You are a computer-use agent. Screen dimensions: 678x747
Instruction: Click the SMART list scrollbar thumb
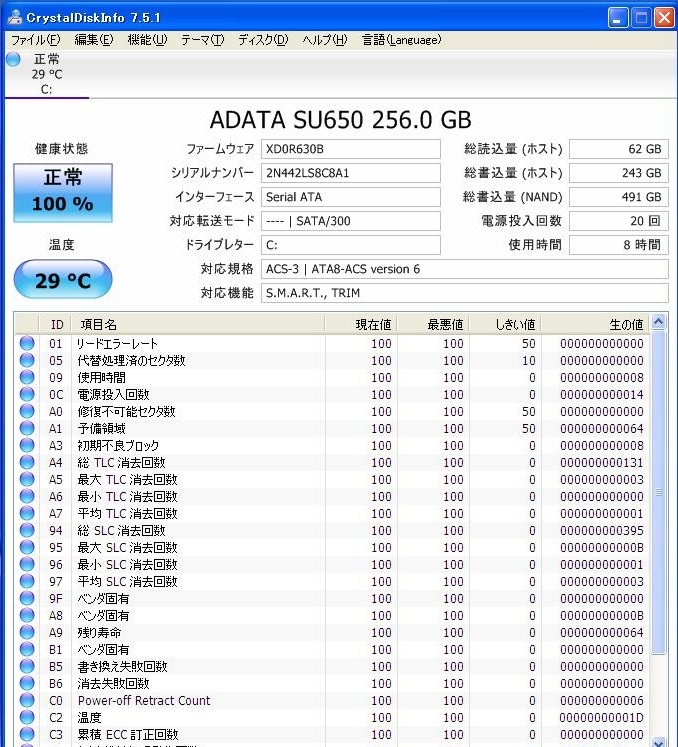658,493
